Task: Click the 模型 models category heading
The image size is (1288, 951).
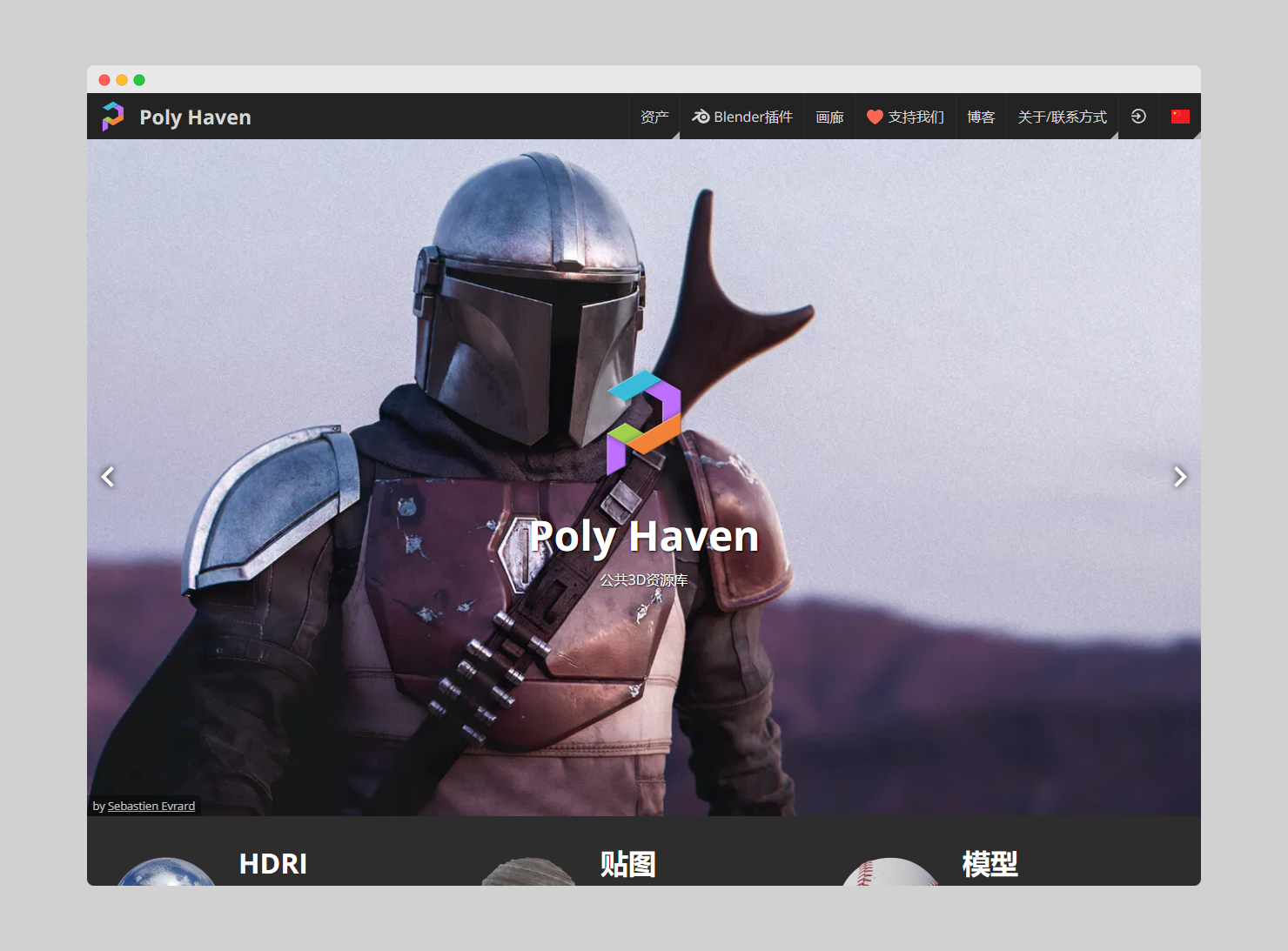Action: click(989, 864)
